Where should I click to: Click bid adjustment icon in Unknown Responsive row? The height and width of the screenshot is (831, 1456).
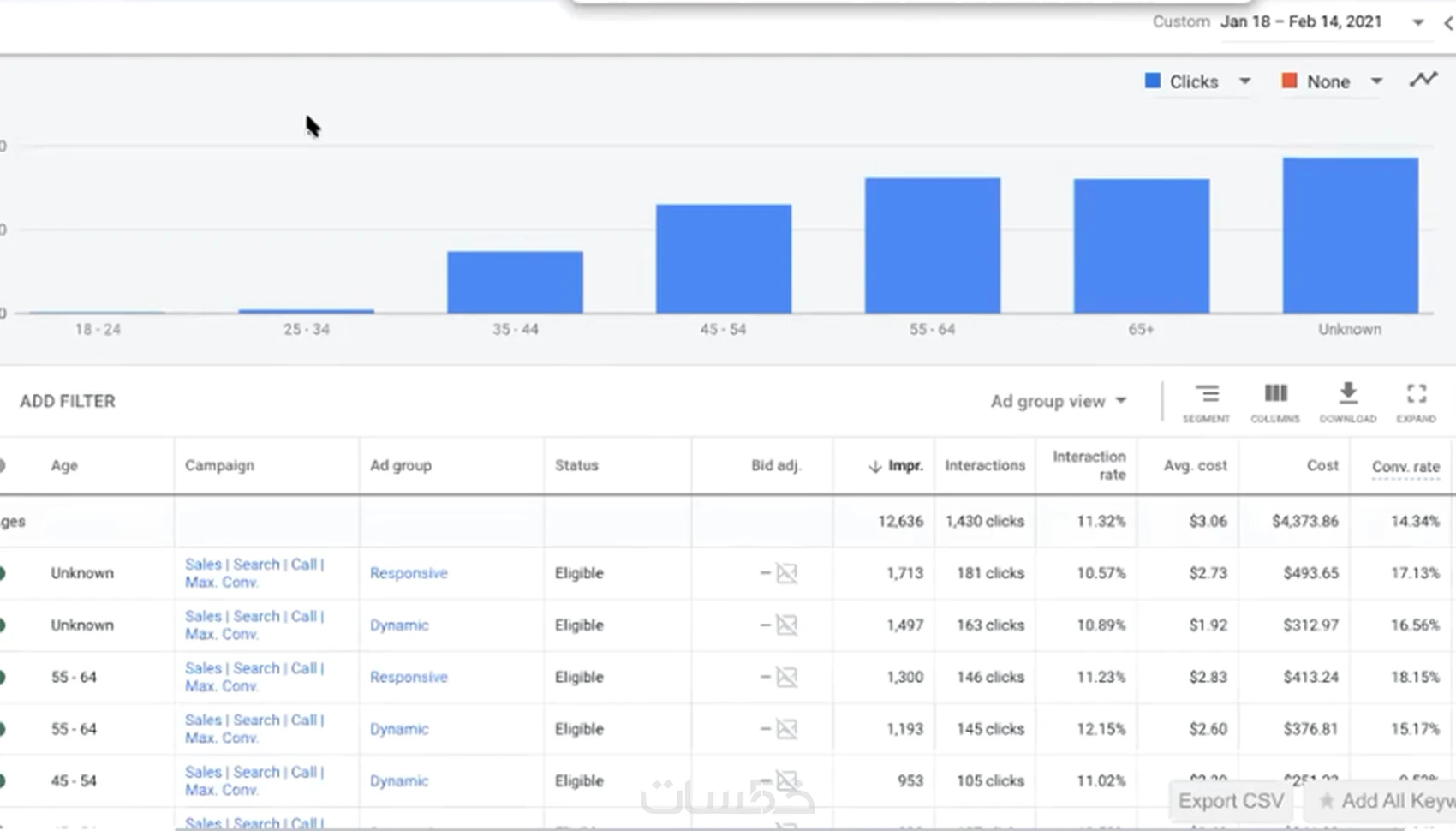(x=786, y=573)
